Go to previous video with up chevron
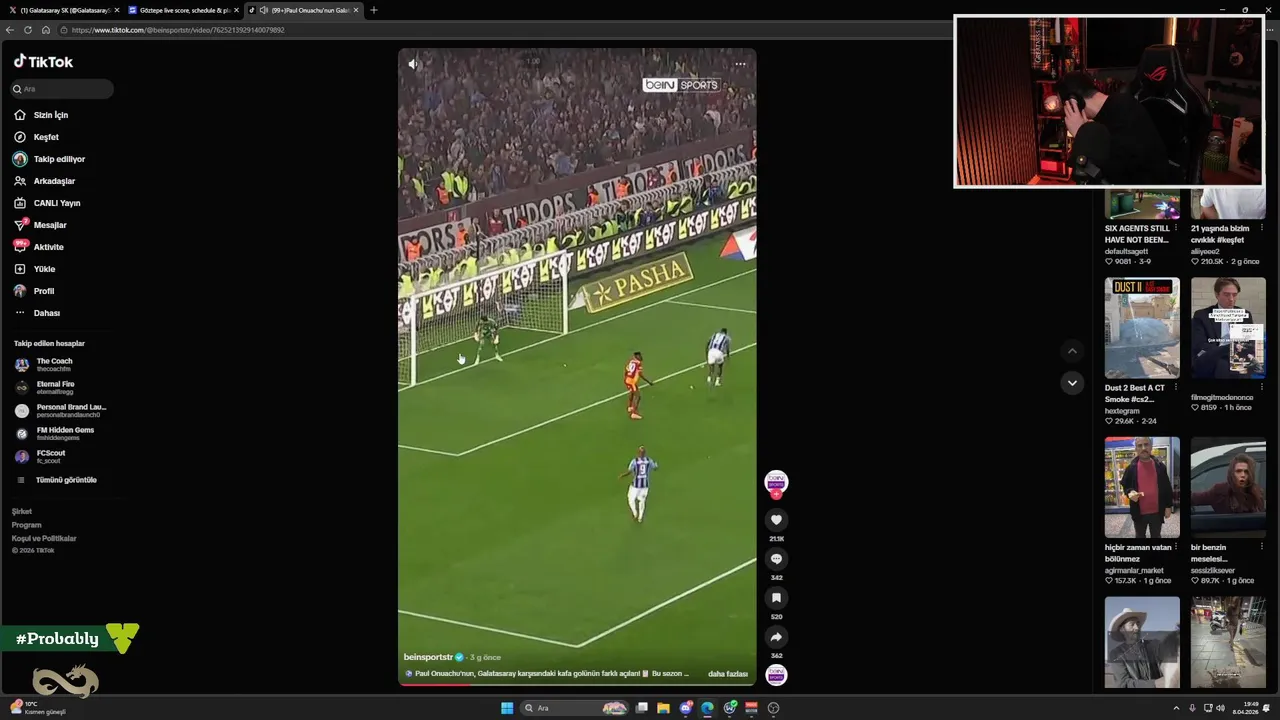This screenshot has height=720, width=1280. pyautogui.click(x=1072, y=351)
